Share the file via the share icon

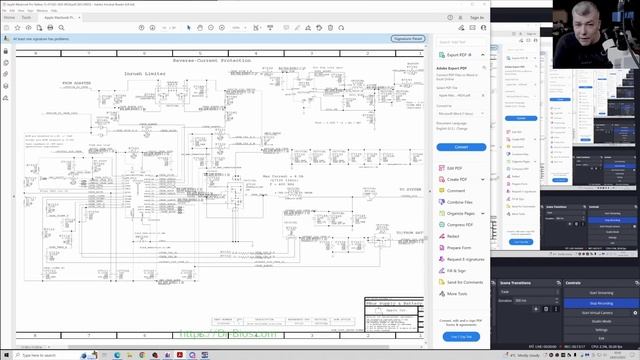[461, 28]
